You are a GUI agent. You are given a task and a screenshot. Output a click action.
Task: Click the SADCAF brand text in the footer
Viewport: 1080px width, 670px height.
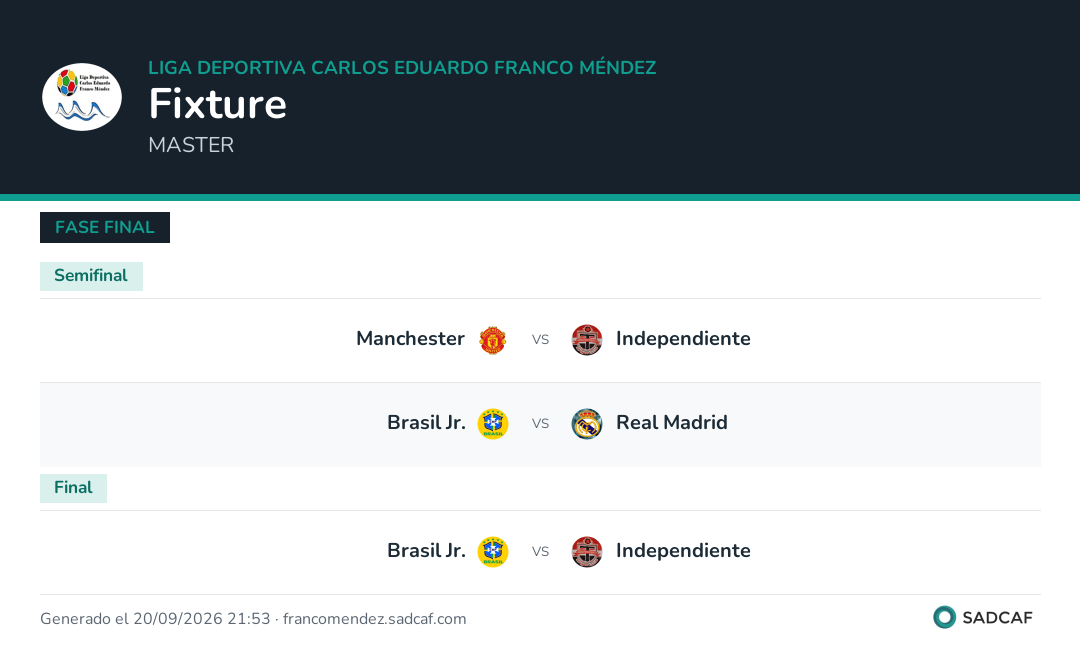pyautogui.click(x=997, y=618)
